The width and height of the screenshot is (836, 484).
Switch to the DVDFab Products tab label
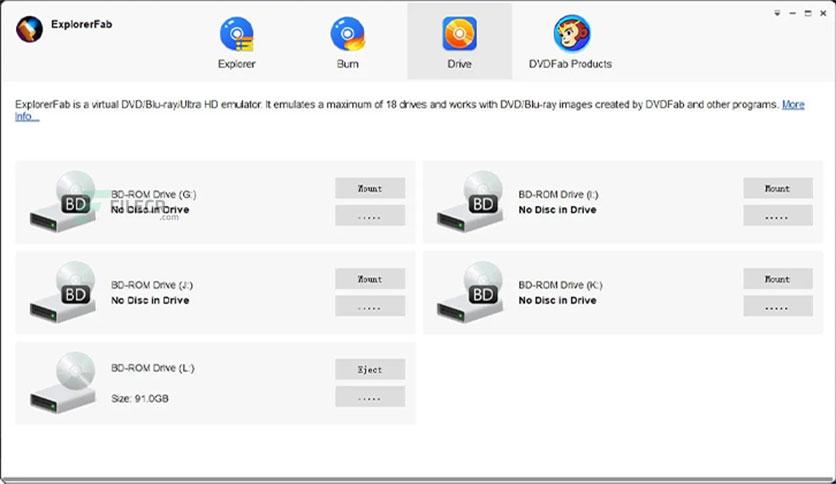pos(570,64)
